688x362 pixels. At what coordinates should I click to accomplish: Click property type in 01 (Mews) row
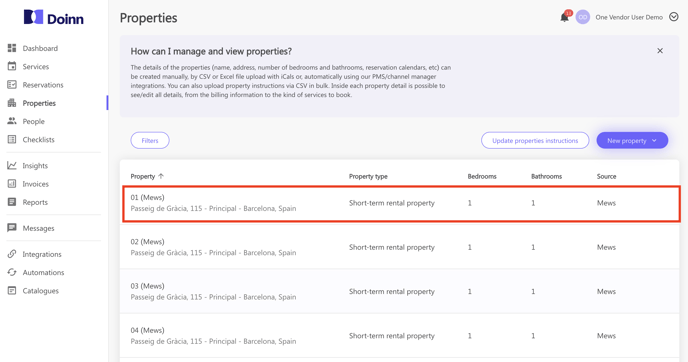tap(392, 203)
